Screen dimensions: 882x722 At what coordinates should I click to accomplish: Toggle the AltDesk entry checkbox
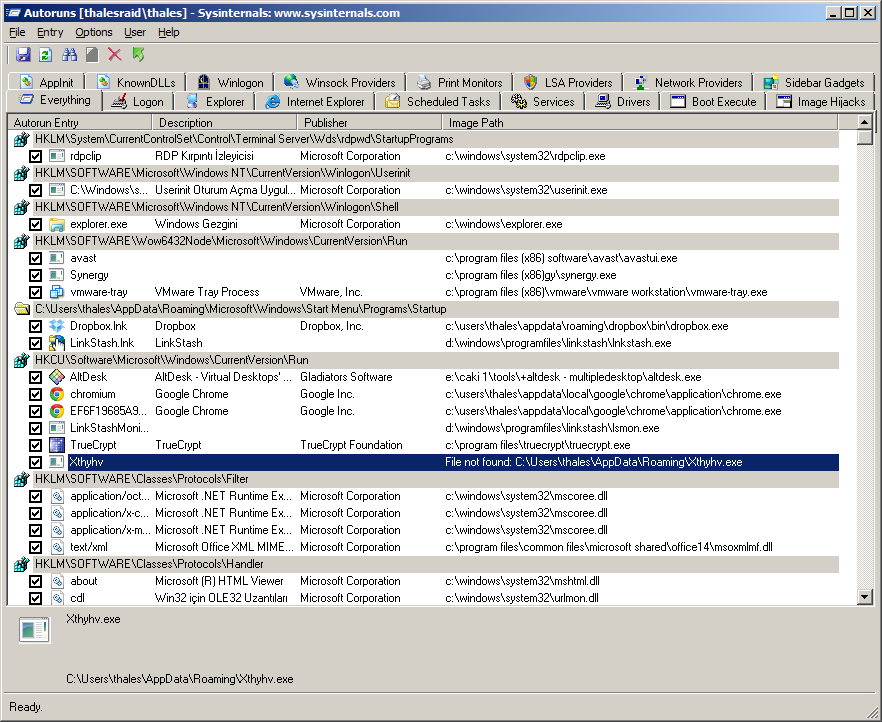35,377
